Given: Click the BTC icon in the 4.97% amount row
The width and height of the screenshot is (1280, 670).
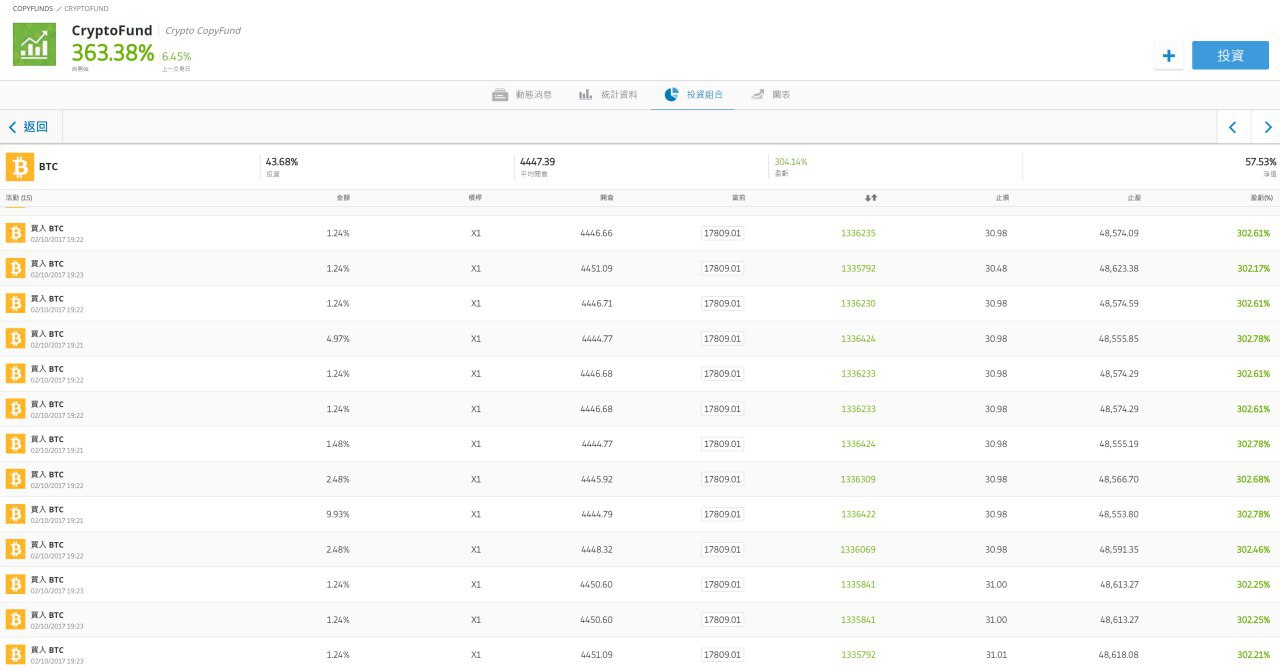Looking at the screenshot, I should pyautogui.click(x=15, y=338).
